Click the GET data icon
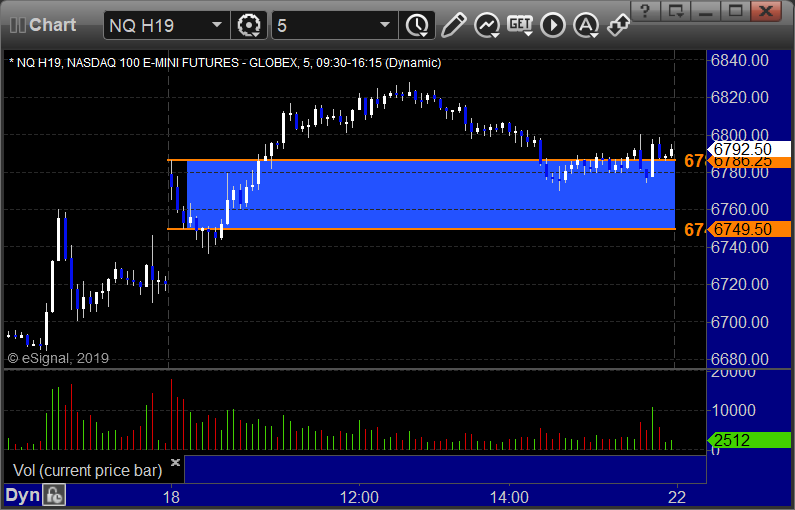795x510 pixels. 520,25
